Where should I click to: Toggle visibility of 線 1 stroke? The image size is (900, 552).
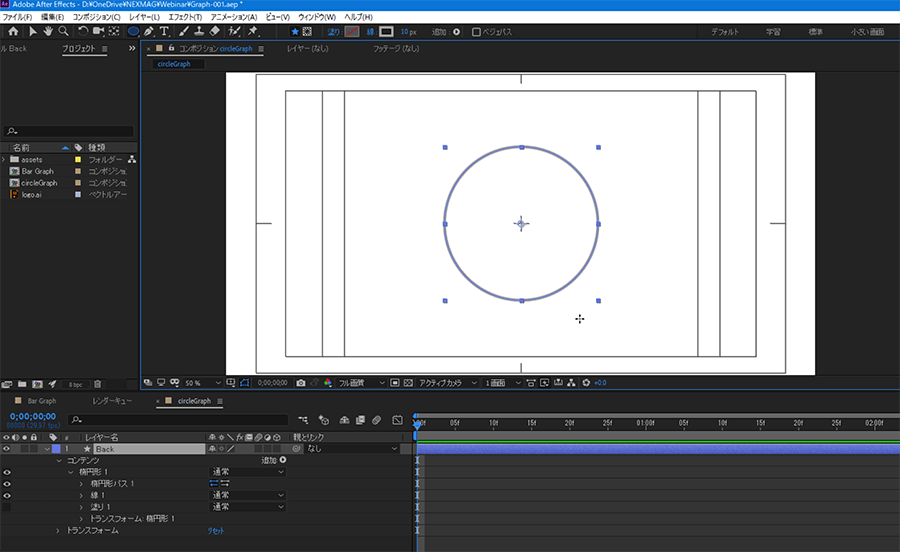[x=7, y=495]
